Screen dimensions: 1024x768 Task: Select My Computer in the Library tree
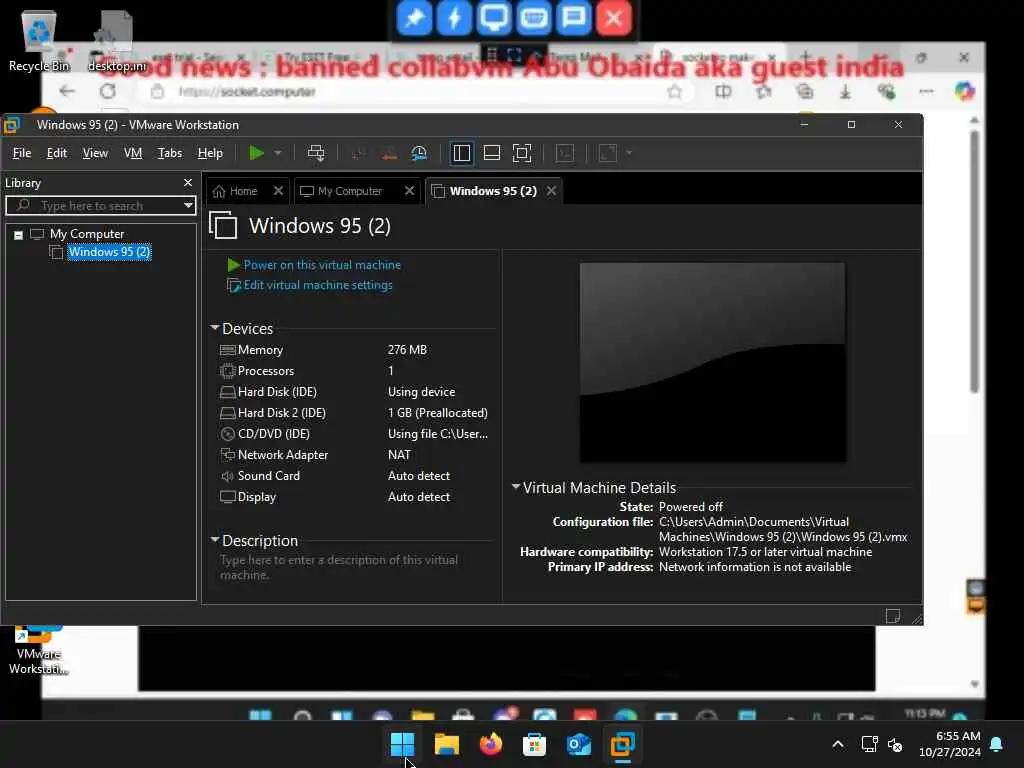(87, 234)
